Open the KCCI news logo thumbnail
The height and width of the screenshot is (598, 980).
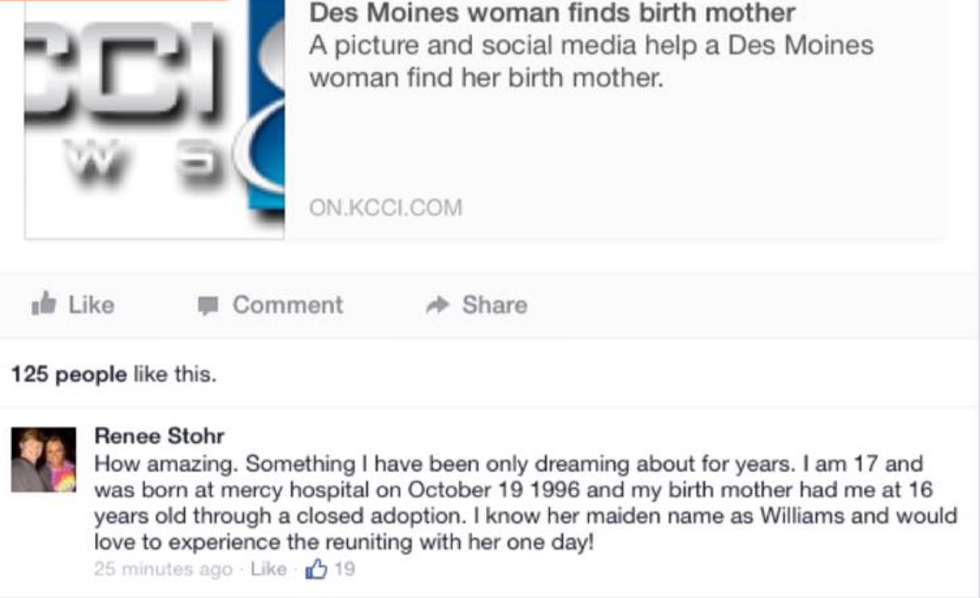154,120
